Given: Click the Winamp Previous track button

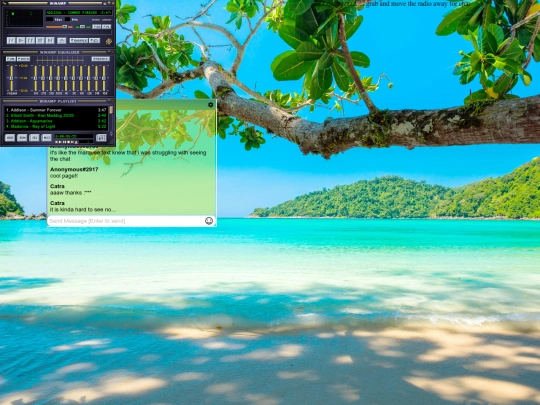Looking at the screenshot, I should click(x=11, y=41).
